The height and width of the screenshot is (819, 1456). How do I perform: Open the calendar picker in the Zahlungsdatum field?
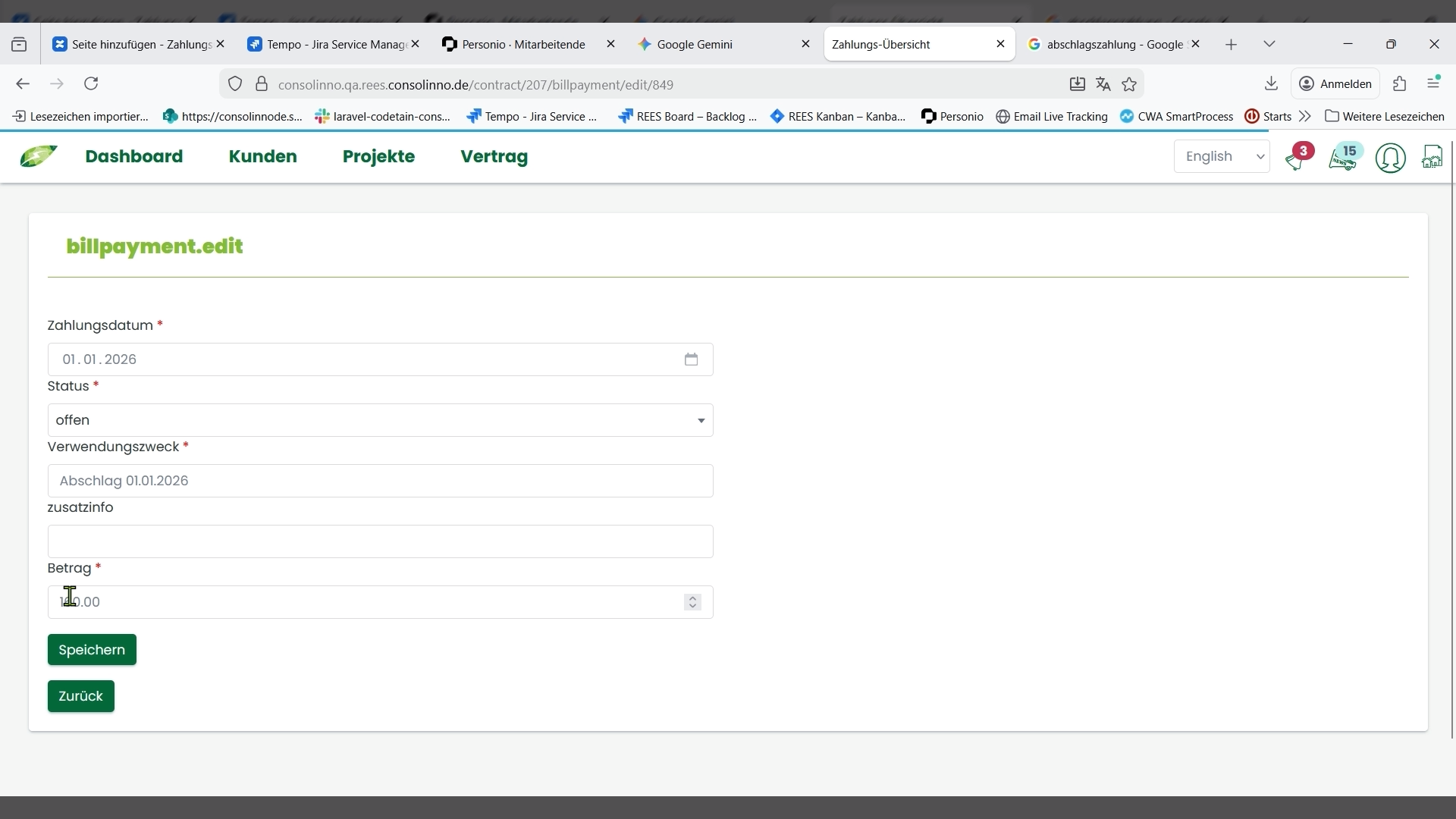click(x=692, y=359)
